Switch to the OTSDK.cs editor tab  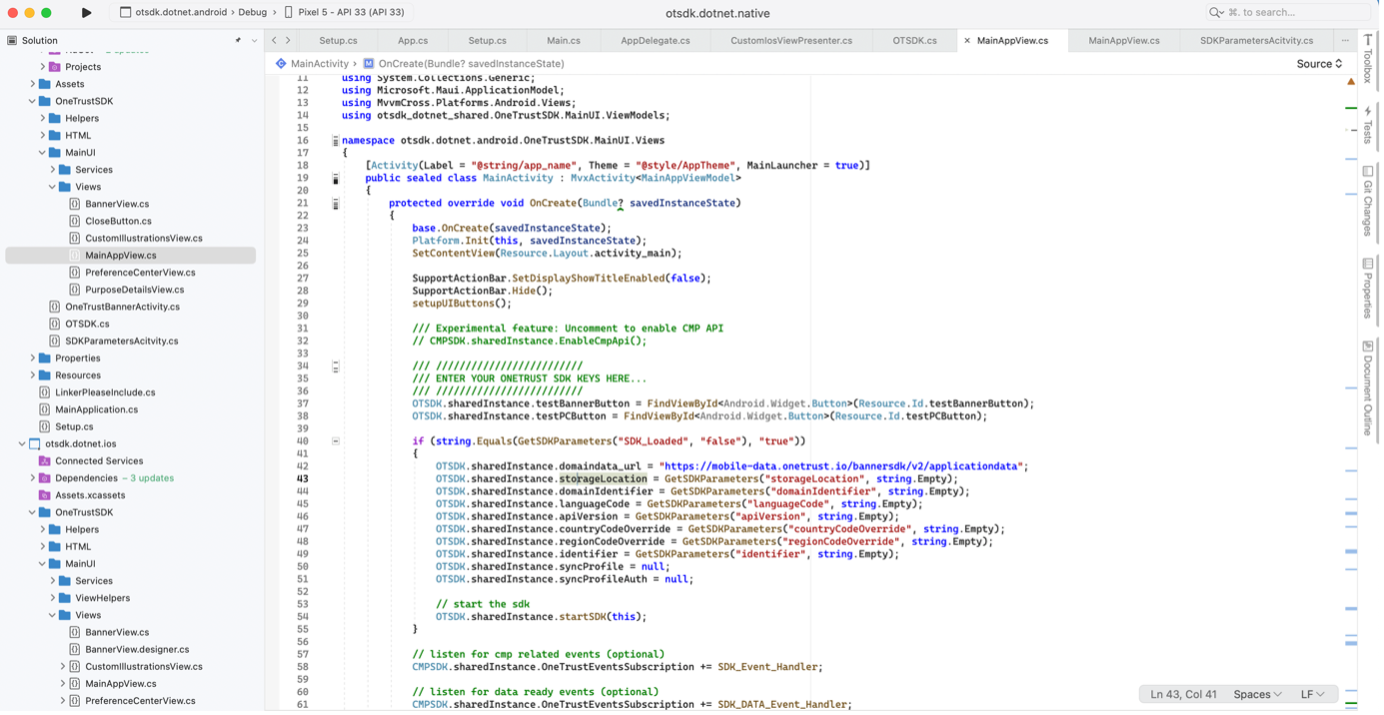click(914, 41)
